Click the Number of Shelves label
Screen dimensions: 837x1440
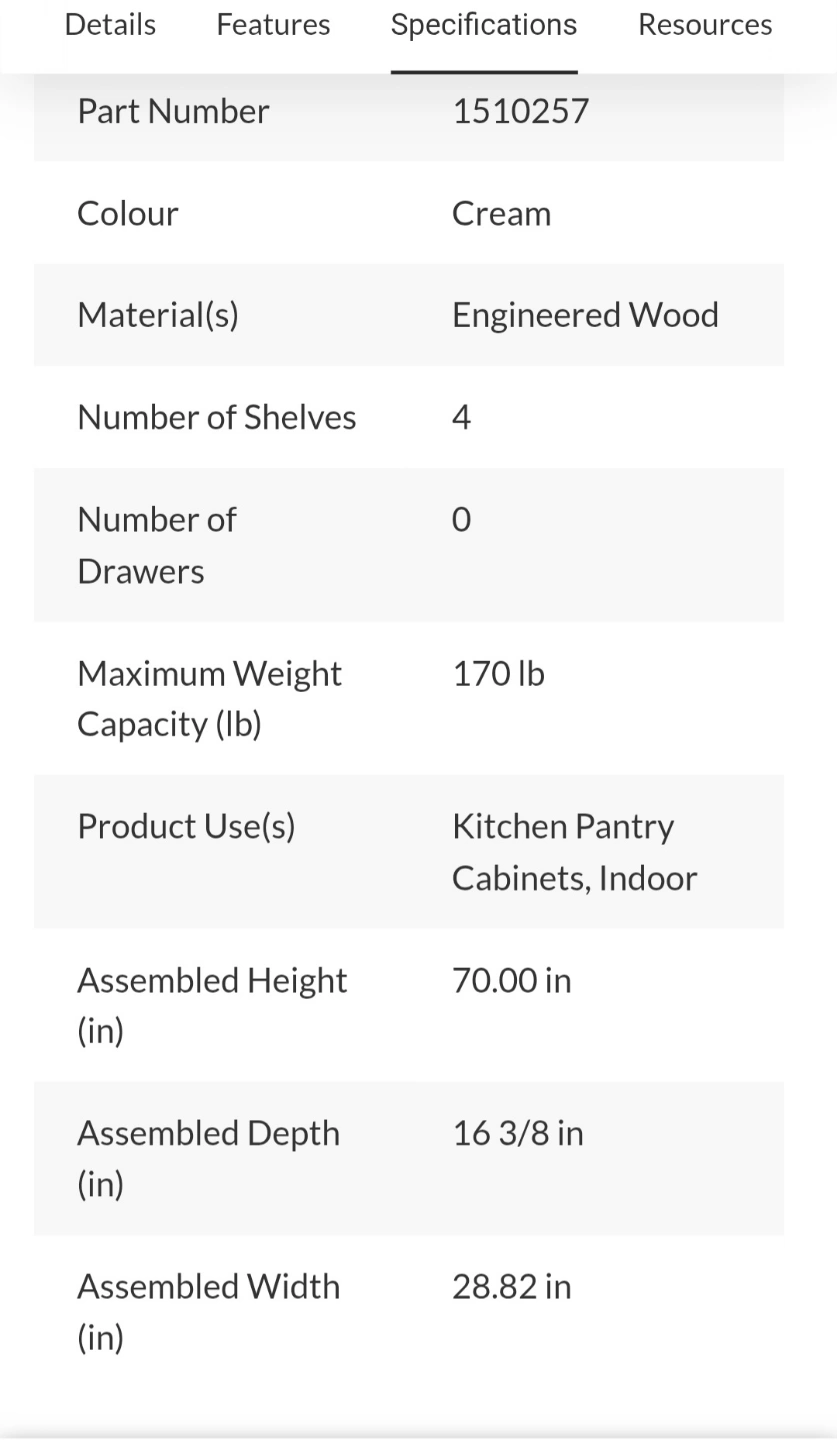[217, 417]
